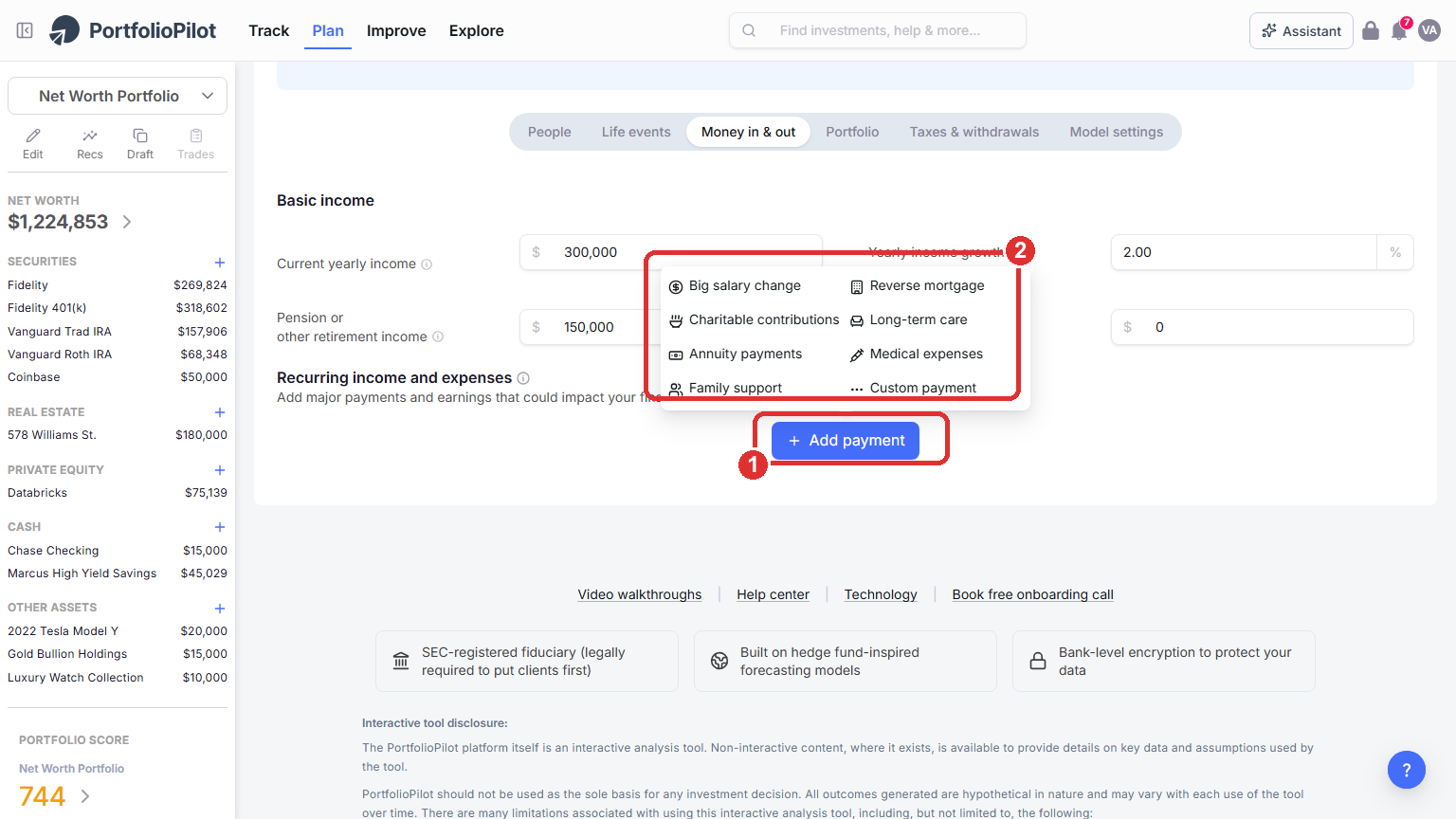
Task: Open Model settings tab
Action: pos(1117,132)
